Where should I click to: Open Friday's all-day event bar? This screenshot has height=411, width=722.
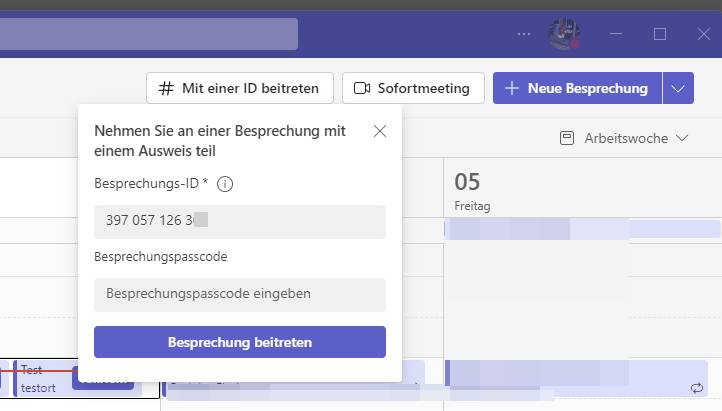click(x=582, y=229)
